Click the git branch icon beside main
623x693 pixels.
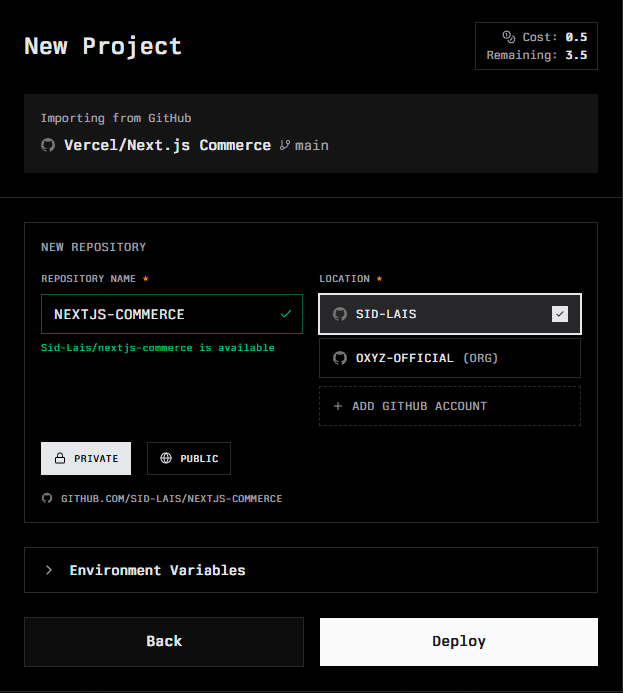coord(285,146)
